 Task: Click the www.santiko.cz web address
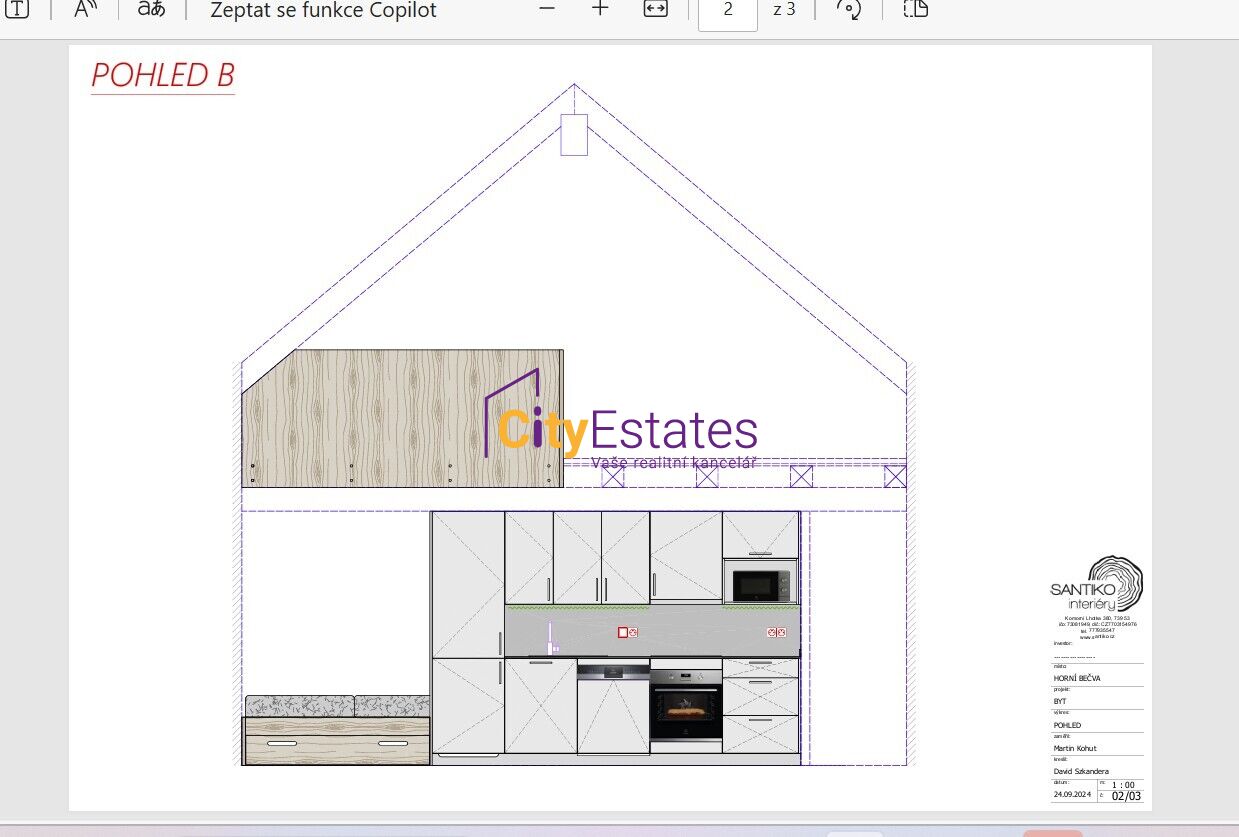pos(1099,637)
